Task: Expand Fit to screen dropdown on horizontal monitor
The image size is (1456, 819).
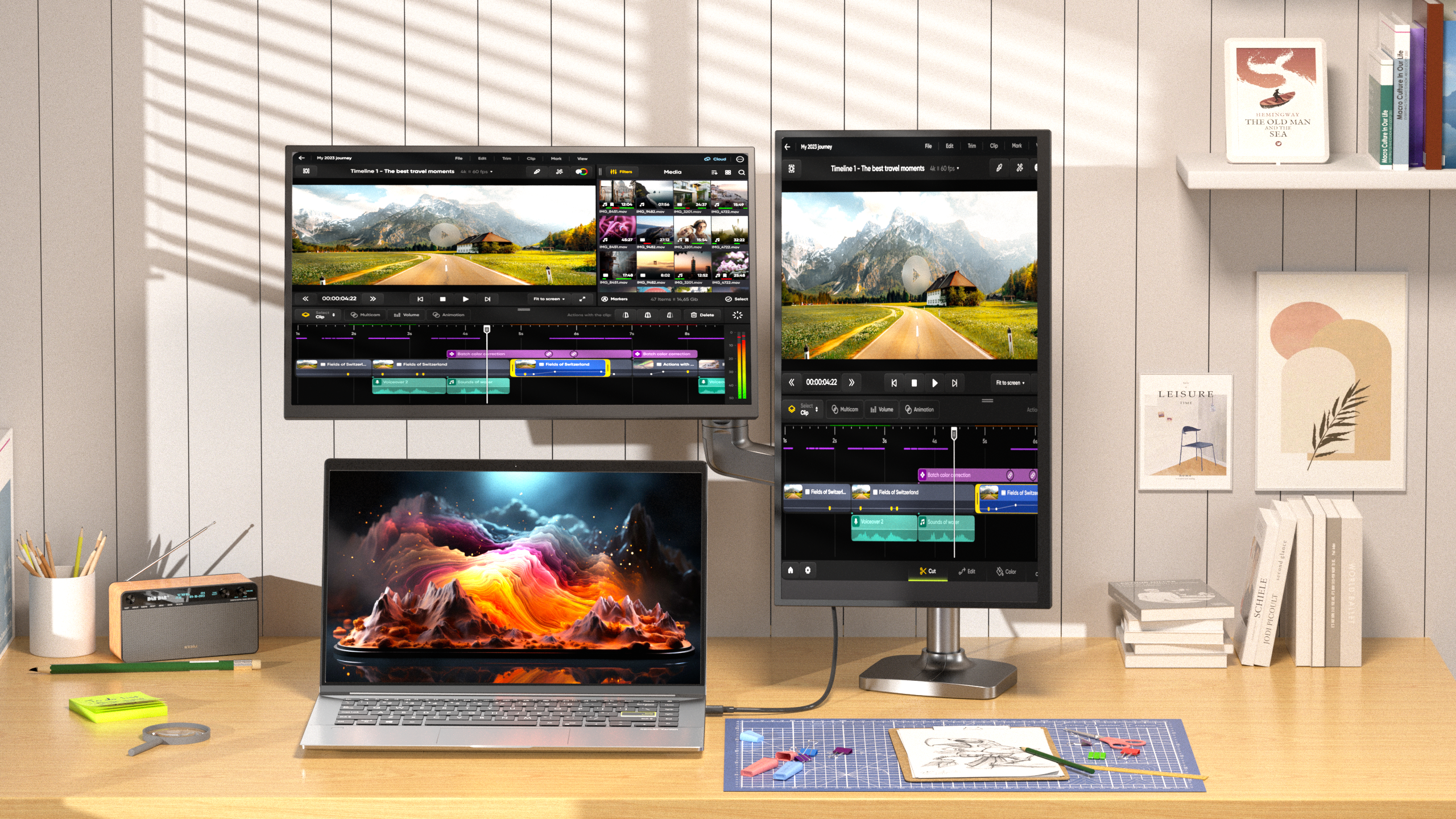Action: [549, 299]
